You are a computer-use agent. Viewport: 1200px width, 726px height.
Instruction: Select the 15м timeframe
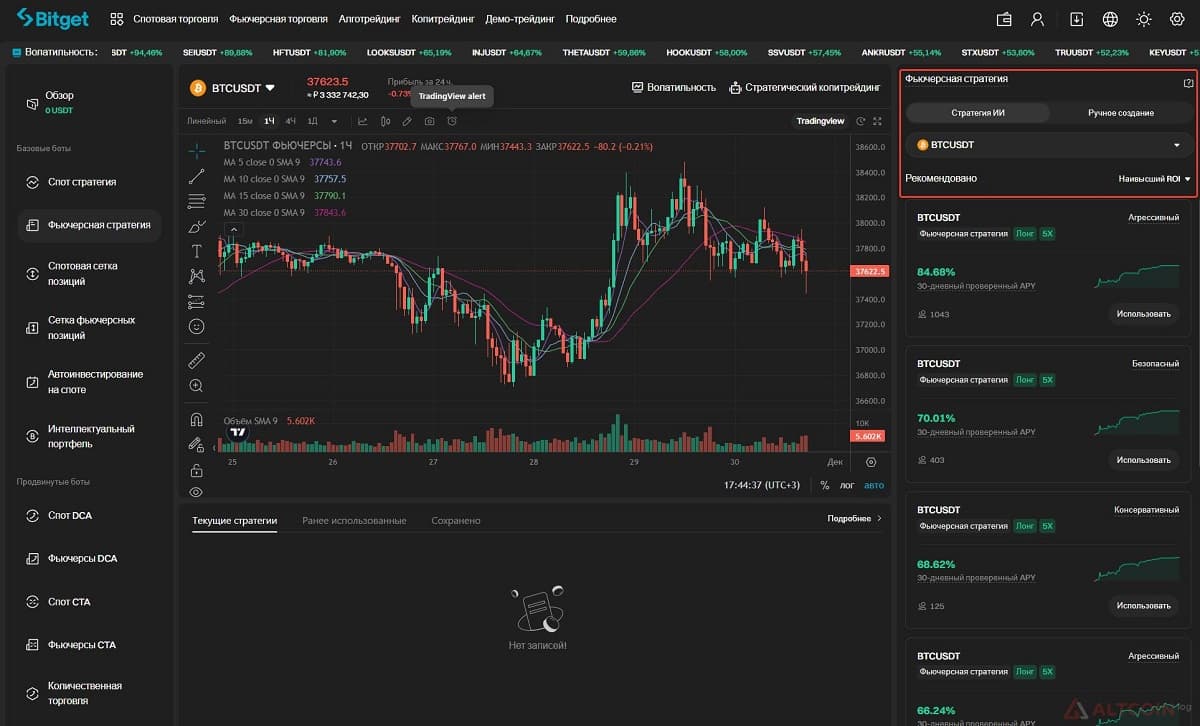(x=245, y=121)
